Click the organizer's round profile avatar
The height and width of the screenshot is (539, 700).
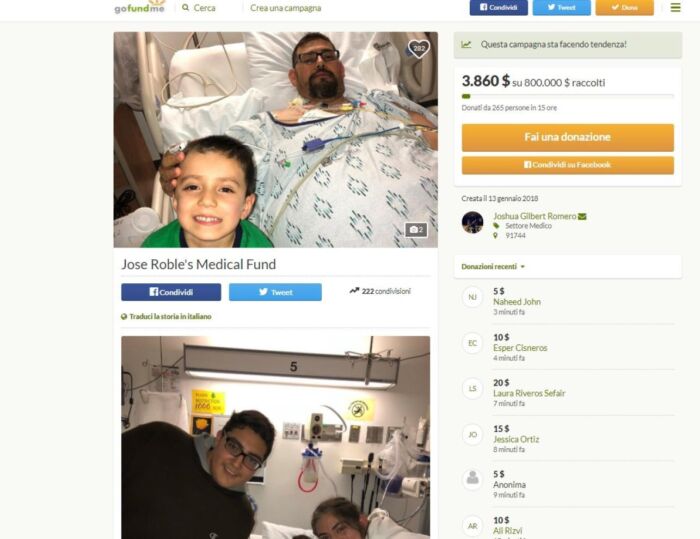(472, 222)
